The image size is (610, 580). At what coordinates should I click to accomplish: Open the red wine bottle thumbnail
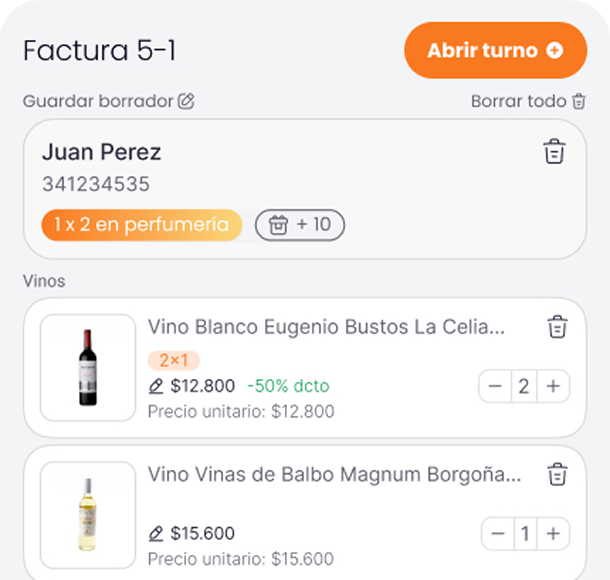88,367
